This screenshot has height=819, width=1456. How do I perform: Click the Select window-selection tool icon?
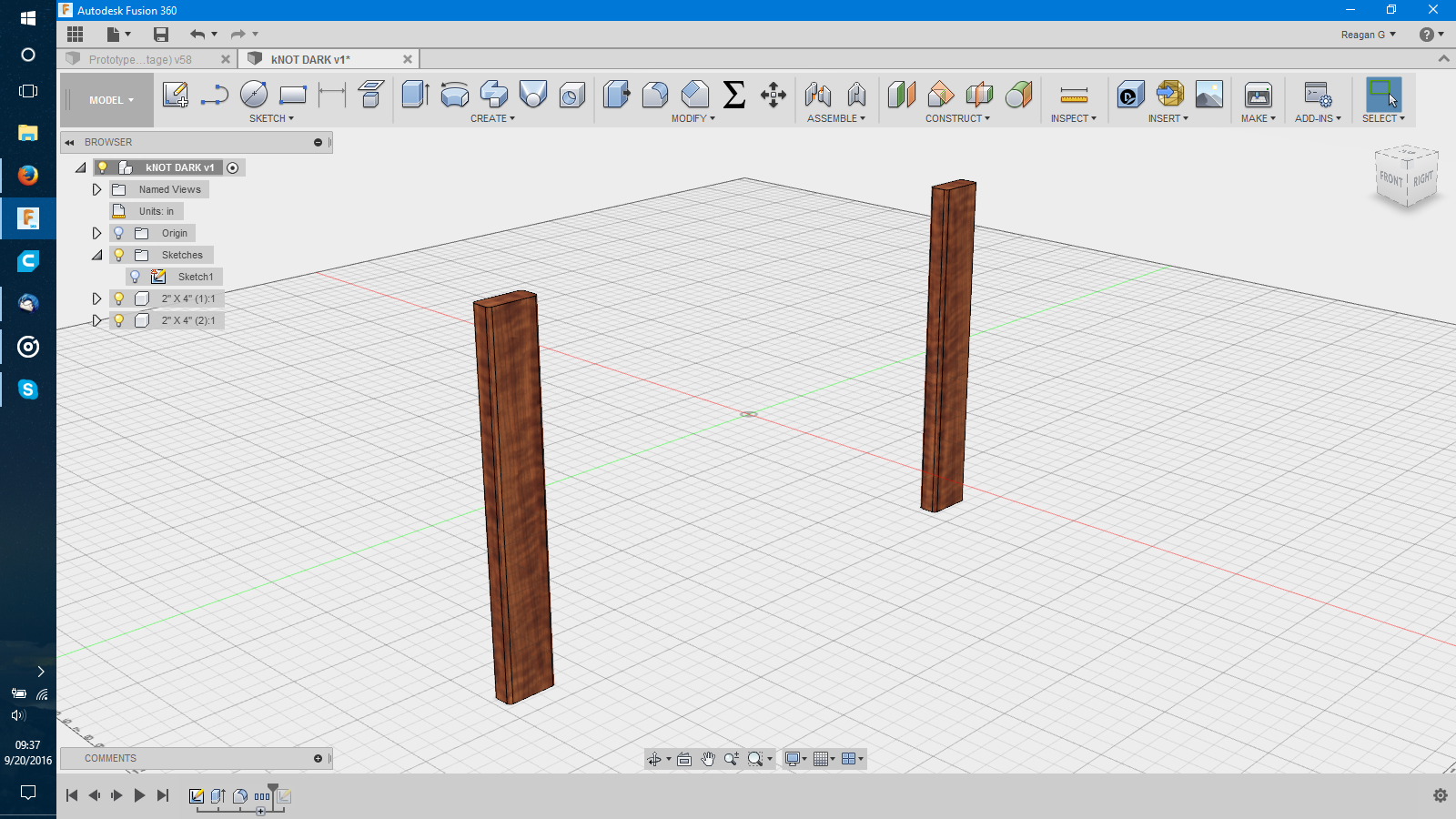[1383, 95]
